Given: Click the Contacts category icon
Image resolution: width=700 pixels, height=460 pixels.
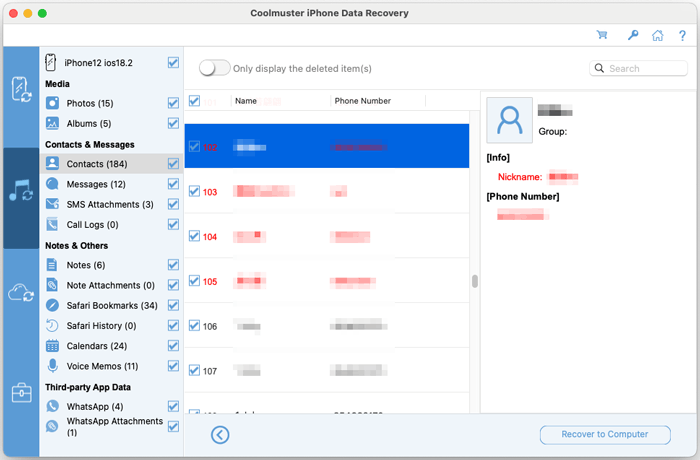Looking at the screenshot, I should click(x=52, y=163).
